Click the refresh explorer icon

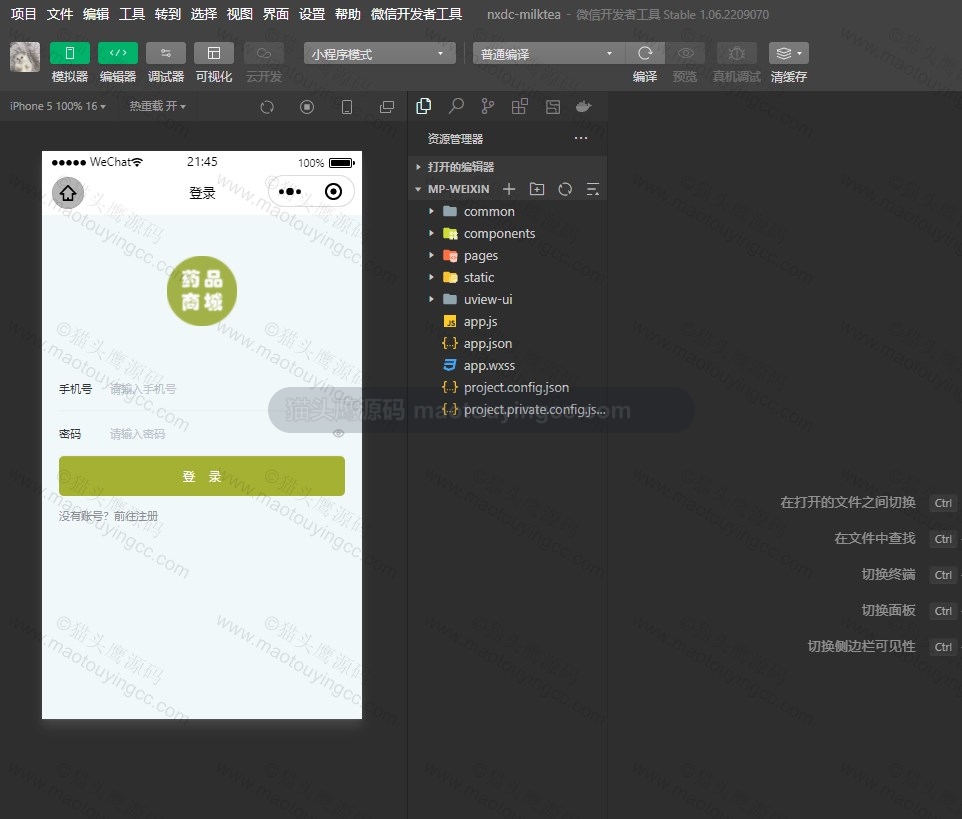[565, 189]
